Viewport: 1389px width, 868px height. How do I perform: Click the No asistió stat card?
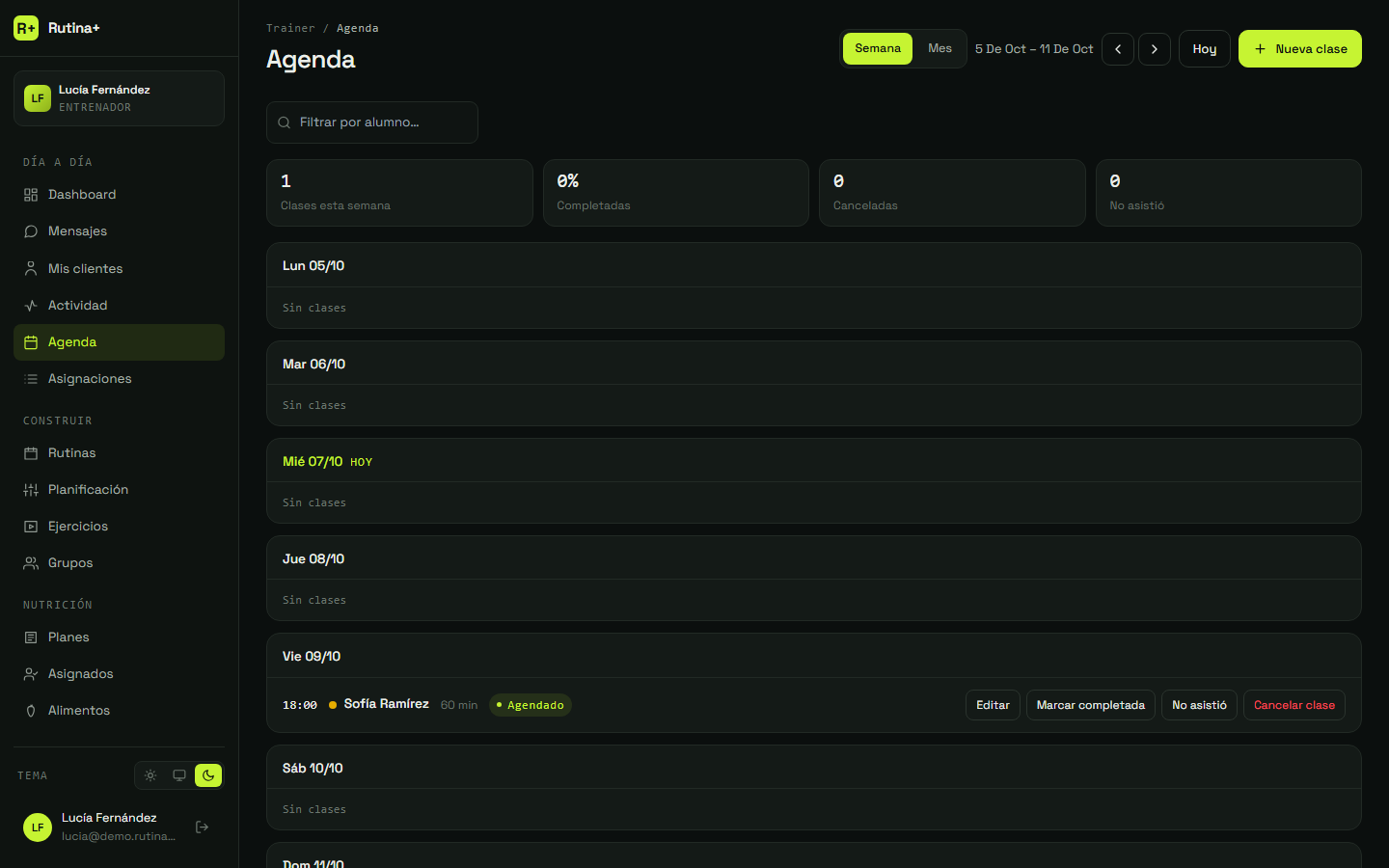(1229, 193)
